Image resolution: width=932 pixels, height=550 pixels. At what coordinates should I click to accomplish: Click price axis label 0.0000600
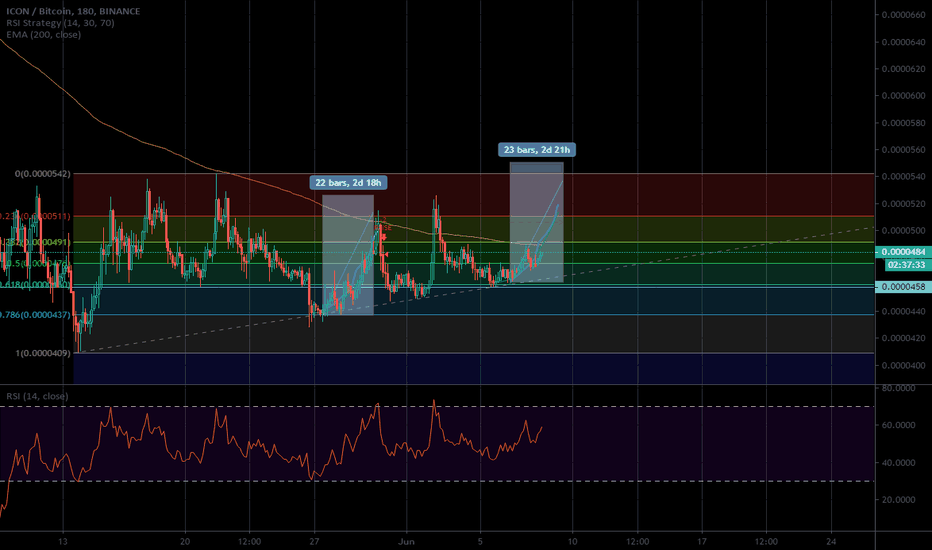[903, 96]
